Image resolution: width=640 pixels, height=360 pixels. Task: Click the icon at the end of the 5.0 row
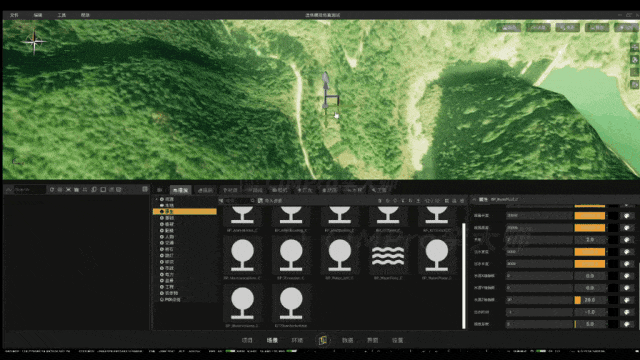(627, 324)
